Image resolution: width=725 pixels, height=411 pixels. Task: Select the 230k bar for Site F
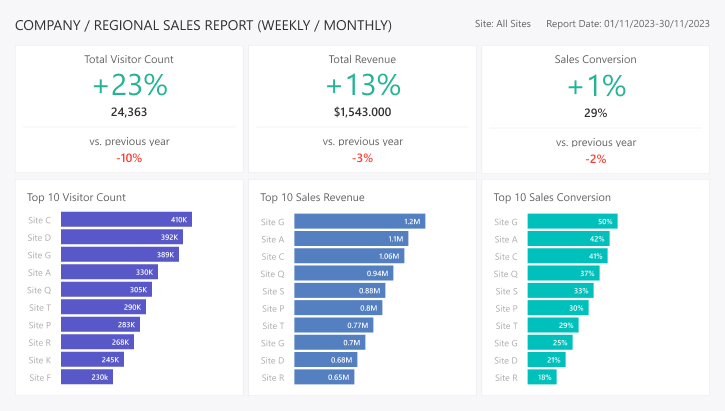(x=87, y=377)
